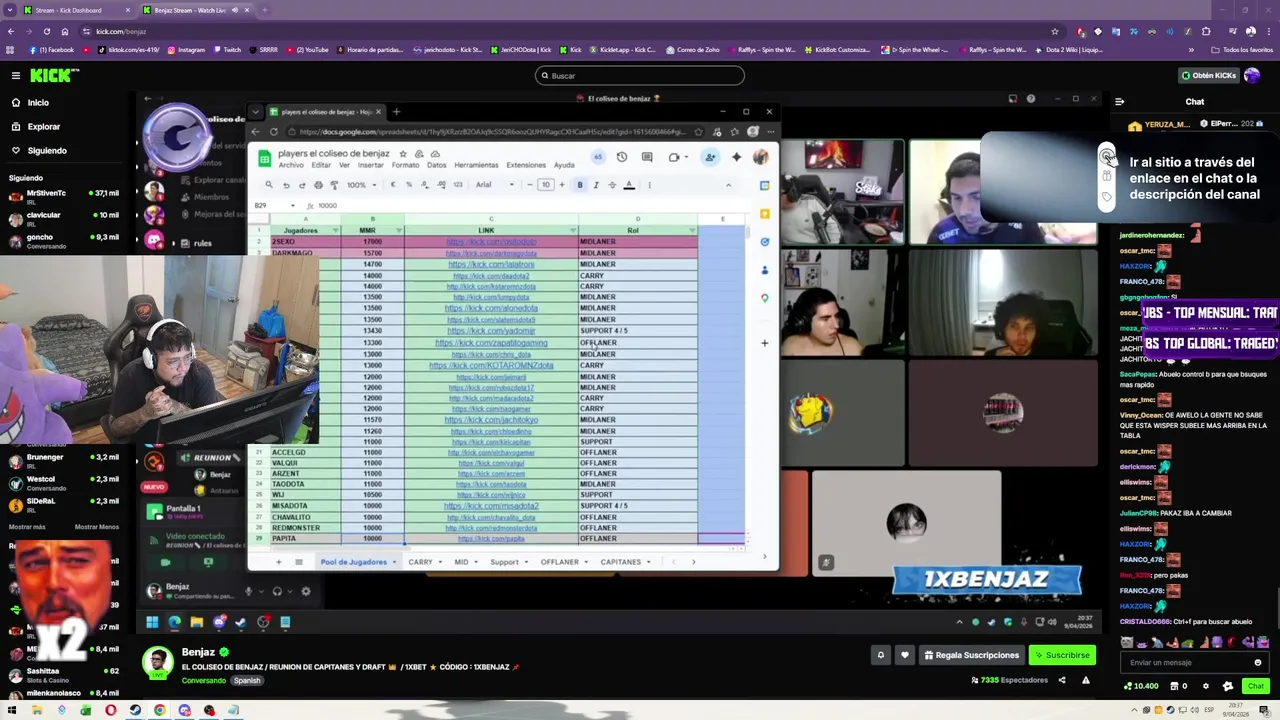Open Westcol recommended channel

[x=65, y=483]
